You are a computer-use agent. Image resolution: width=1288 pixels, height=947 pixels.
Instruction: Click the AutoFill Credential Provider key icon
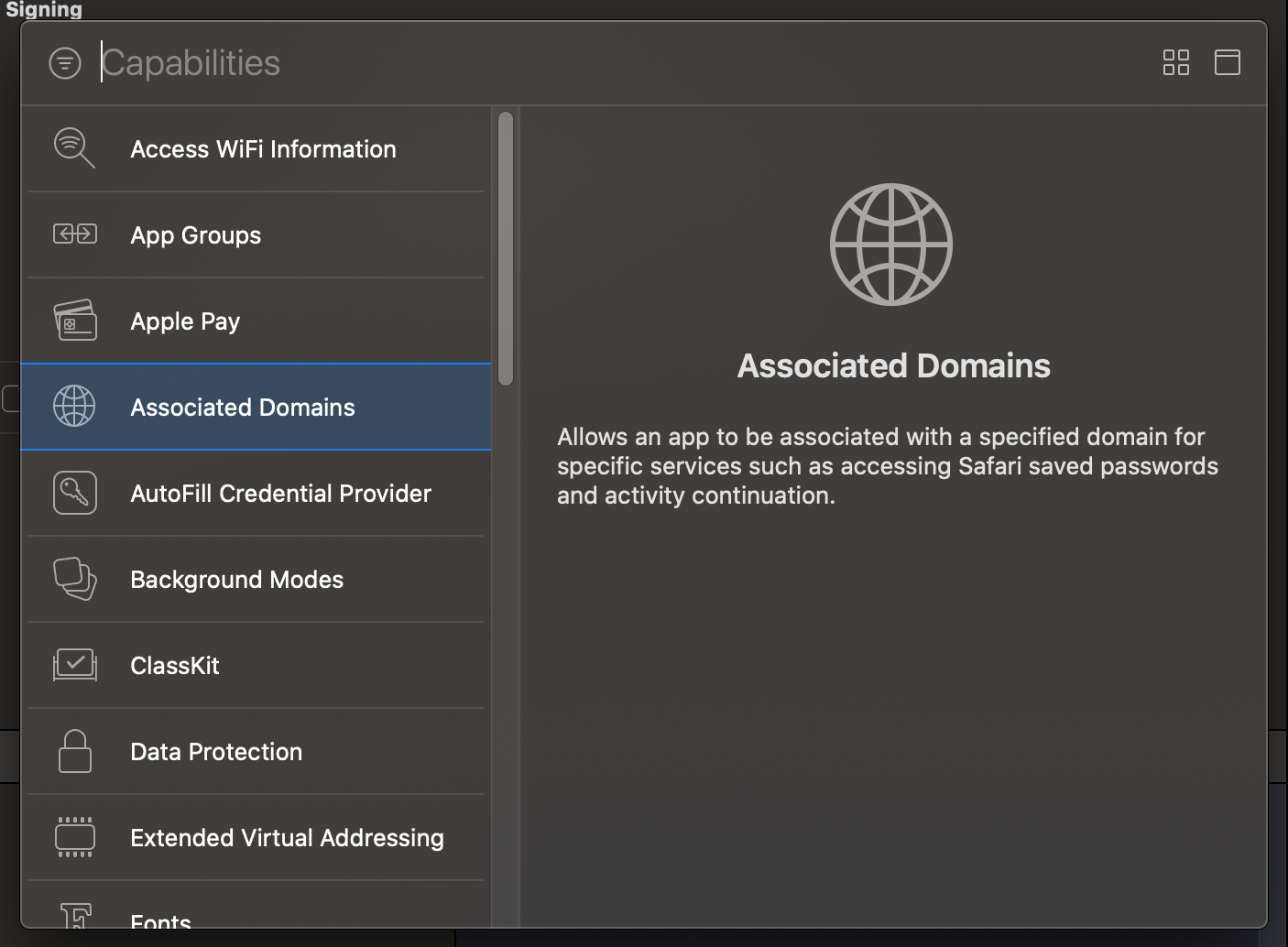(x=75, y=493)
